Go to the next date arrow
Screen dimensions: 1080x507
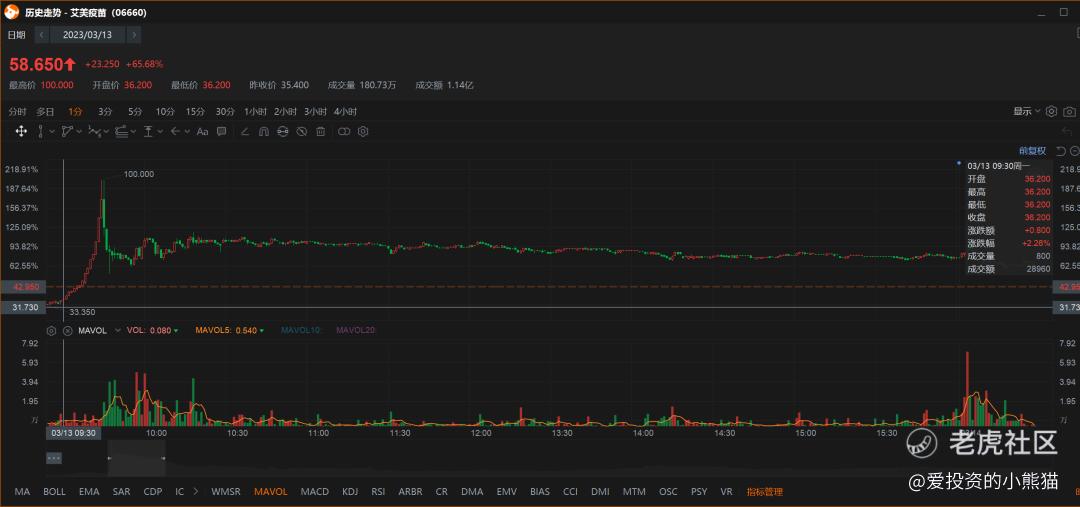tap(134, 34)
